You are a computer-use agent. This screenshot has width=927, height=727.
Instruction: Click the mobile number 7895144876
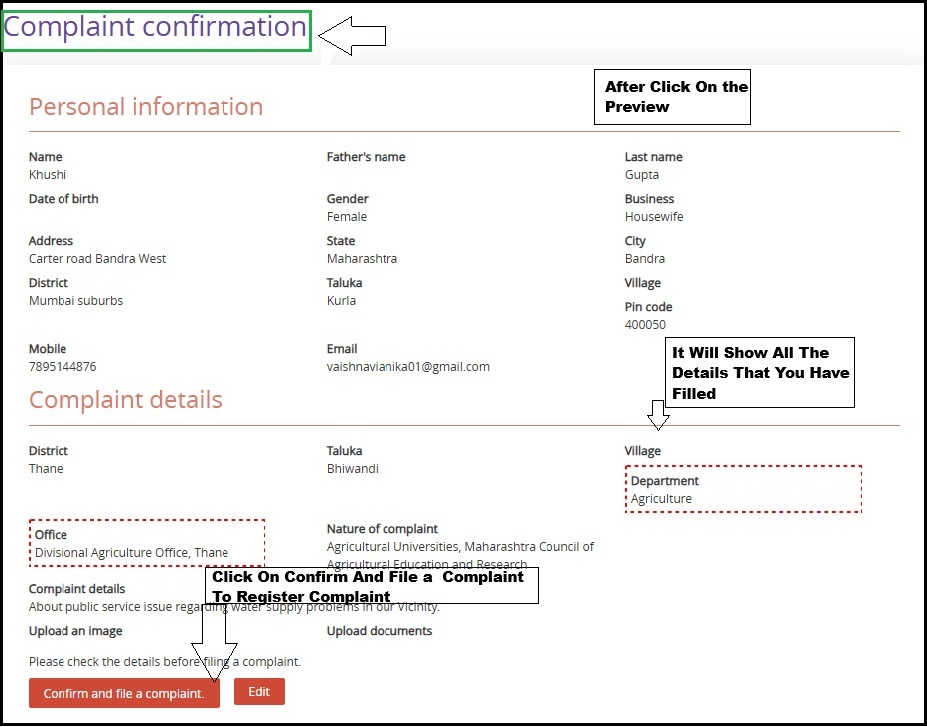tap(63, 367)
